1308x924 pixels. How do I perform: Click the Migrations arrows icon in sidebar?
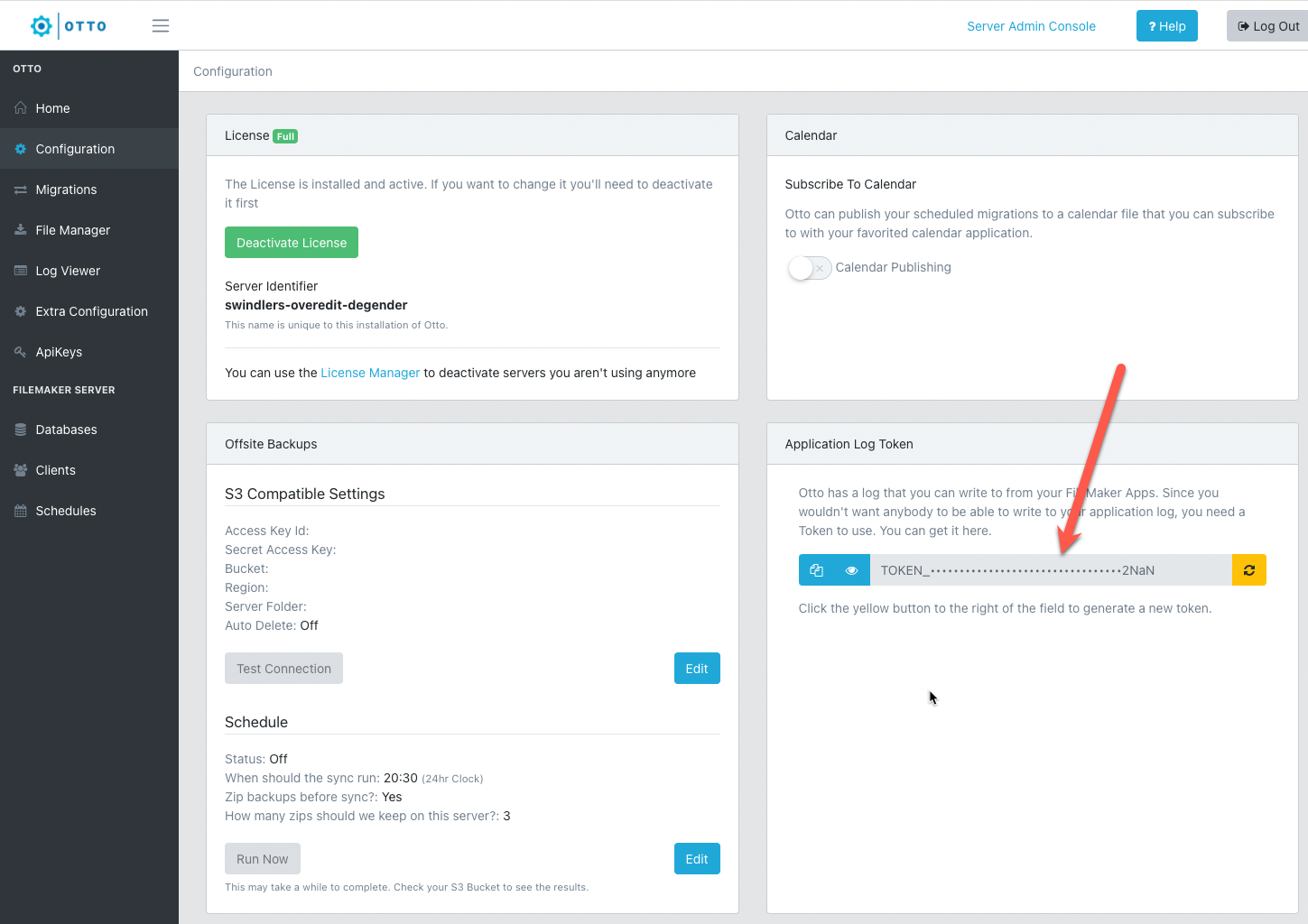pos(21,189)
